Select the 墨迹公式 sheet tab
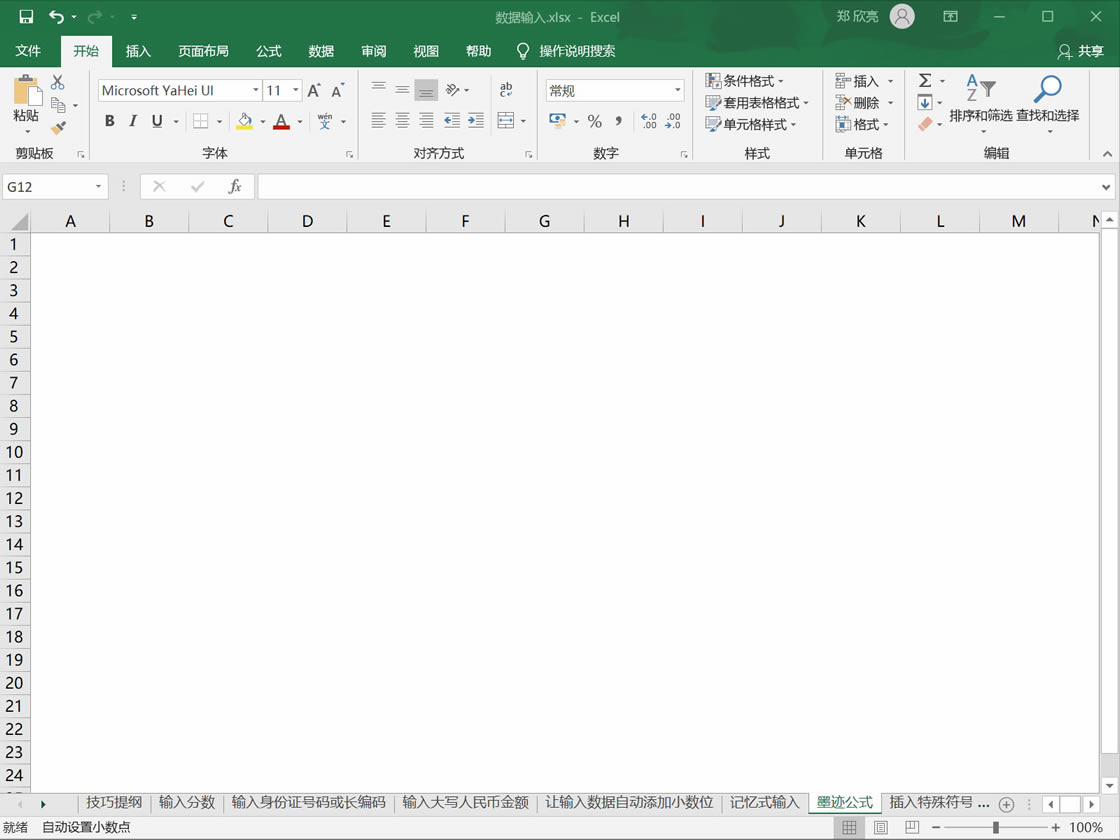Screen dimensions: 1120x840 (x=844, y=803)
